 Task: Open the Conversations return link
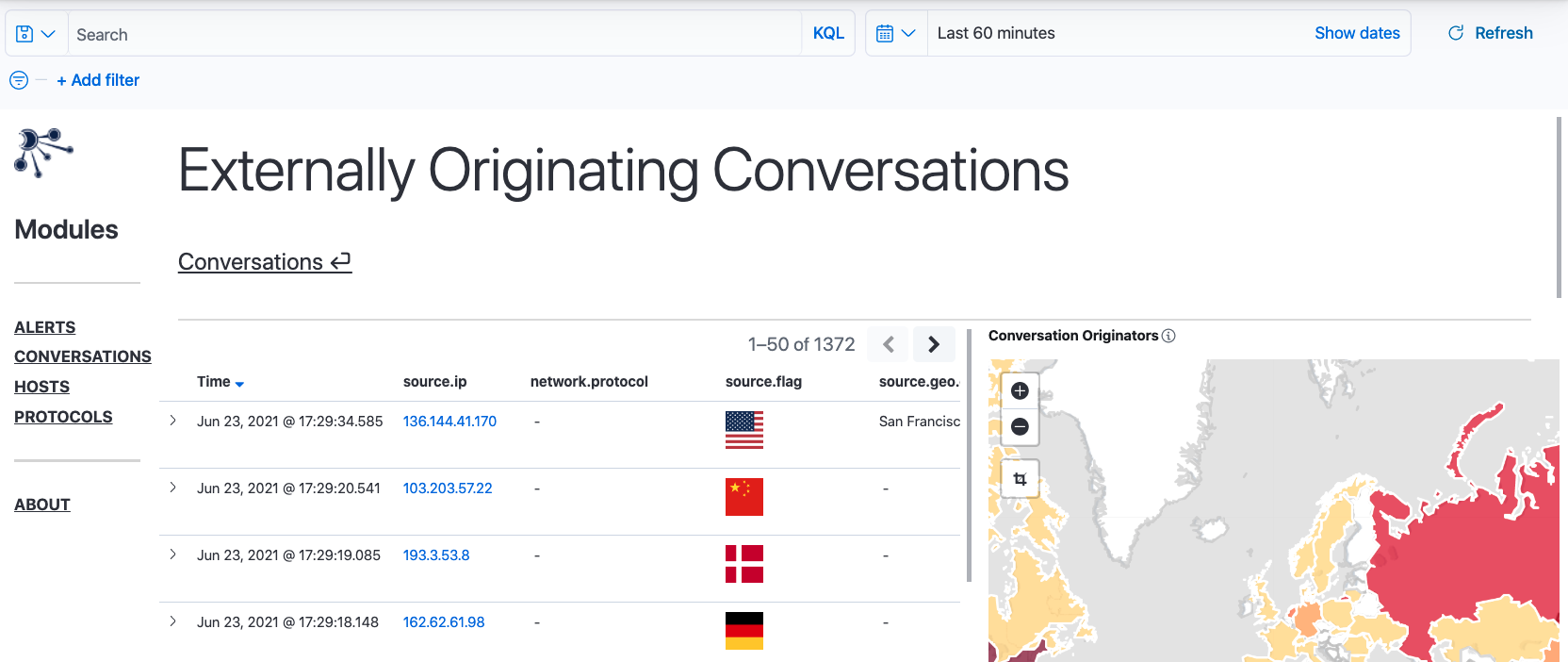[x=265, y=262]
